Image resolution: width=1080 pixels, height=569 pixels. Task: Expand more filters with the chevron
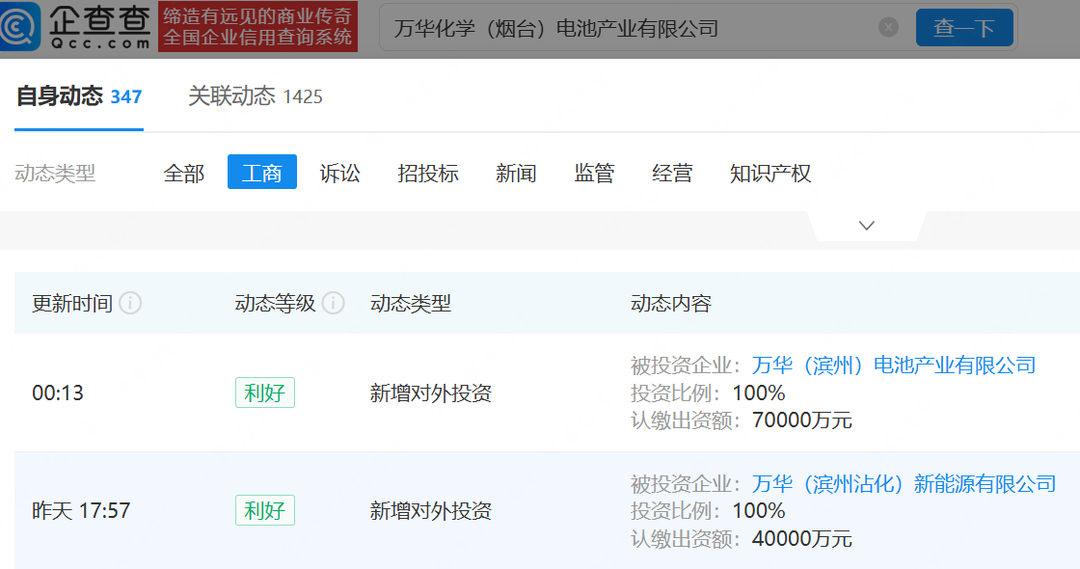click(866, 225)
